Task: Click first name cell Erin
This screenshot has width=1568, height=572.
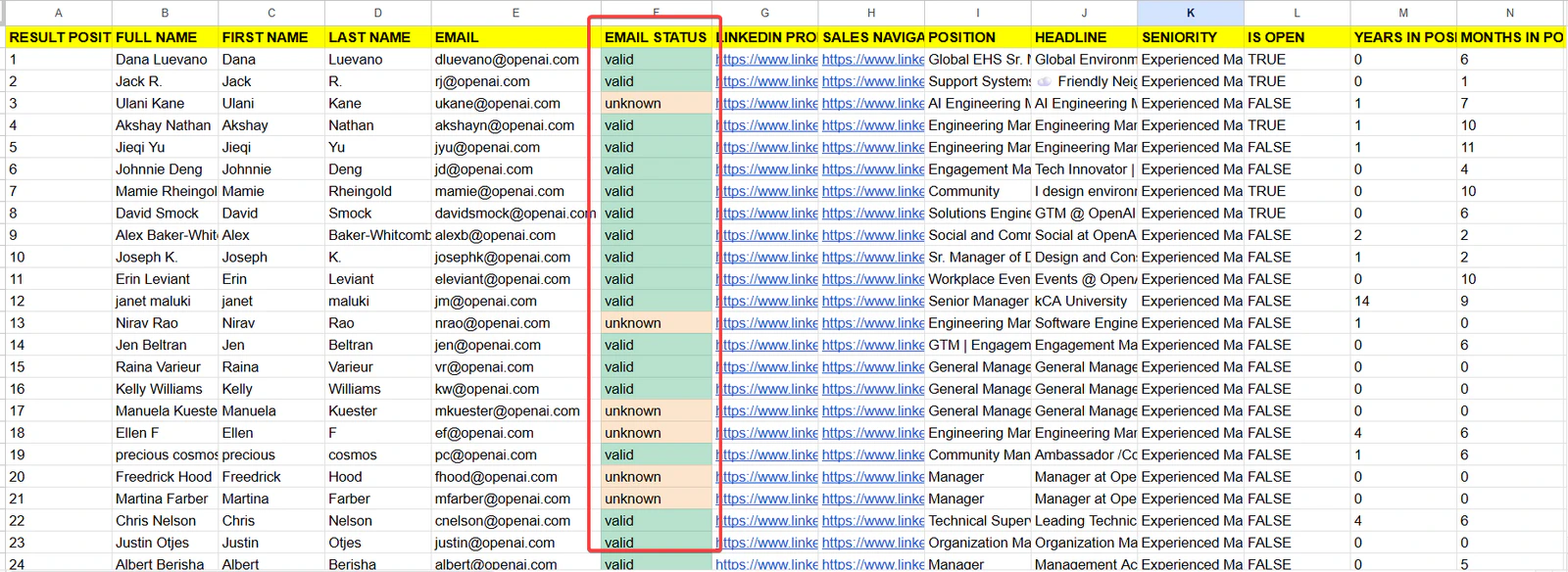Action: coord(271,279)
